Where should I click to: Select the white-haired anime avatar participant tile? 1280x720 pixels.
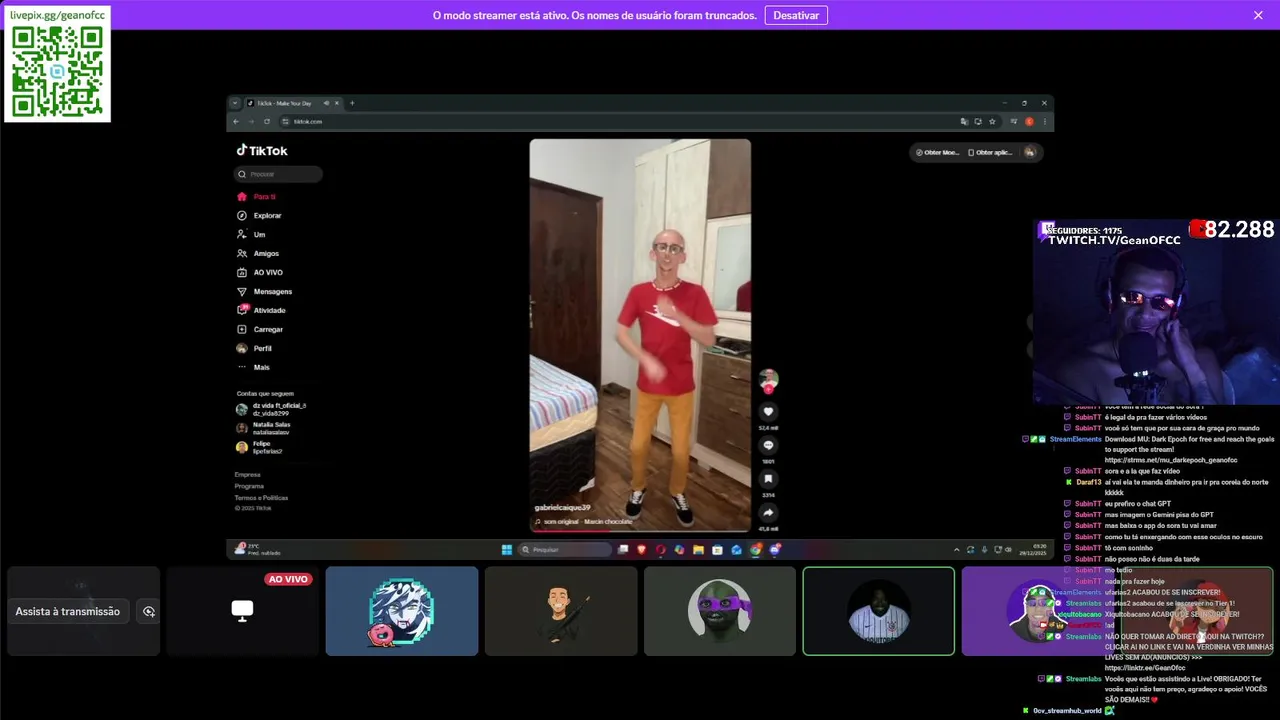(x=402, y=611)
